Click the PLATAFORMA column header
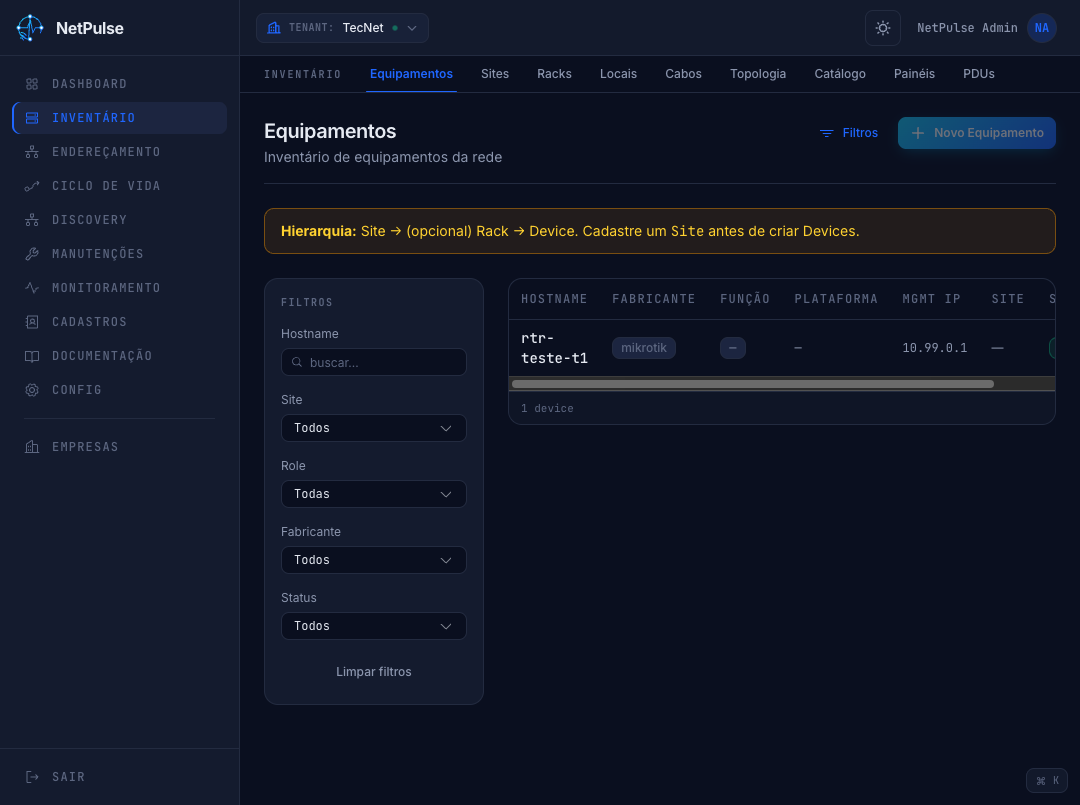Screen dimensions: 1080x805 (835, 299)
